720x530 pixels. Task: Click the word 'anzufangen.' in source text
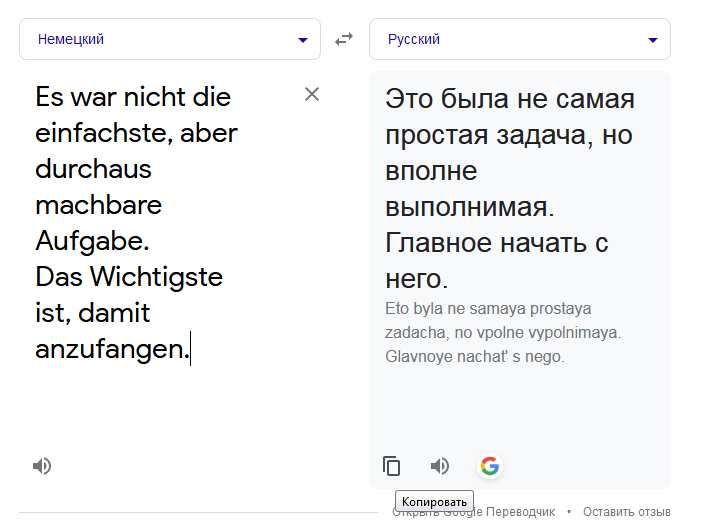click(x=112, y=349)
